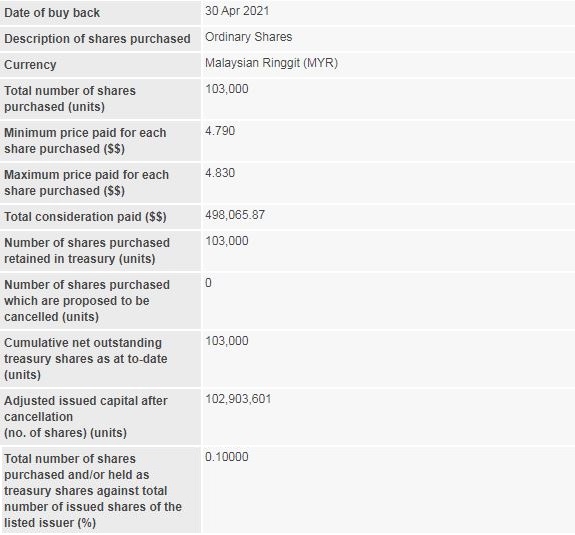This screenshot has height=535, width=575.
Task: Select Total number of shares purchased (units) label
Action: (70, 99)
